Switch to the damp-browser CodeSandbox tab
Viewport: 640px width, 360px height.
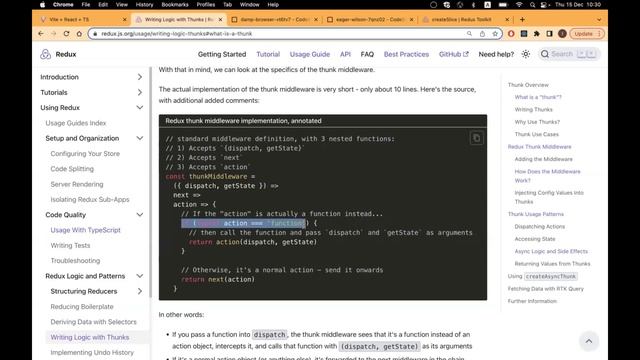click(x=274, y=19)
